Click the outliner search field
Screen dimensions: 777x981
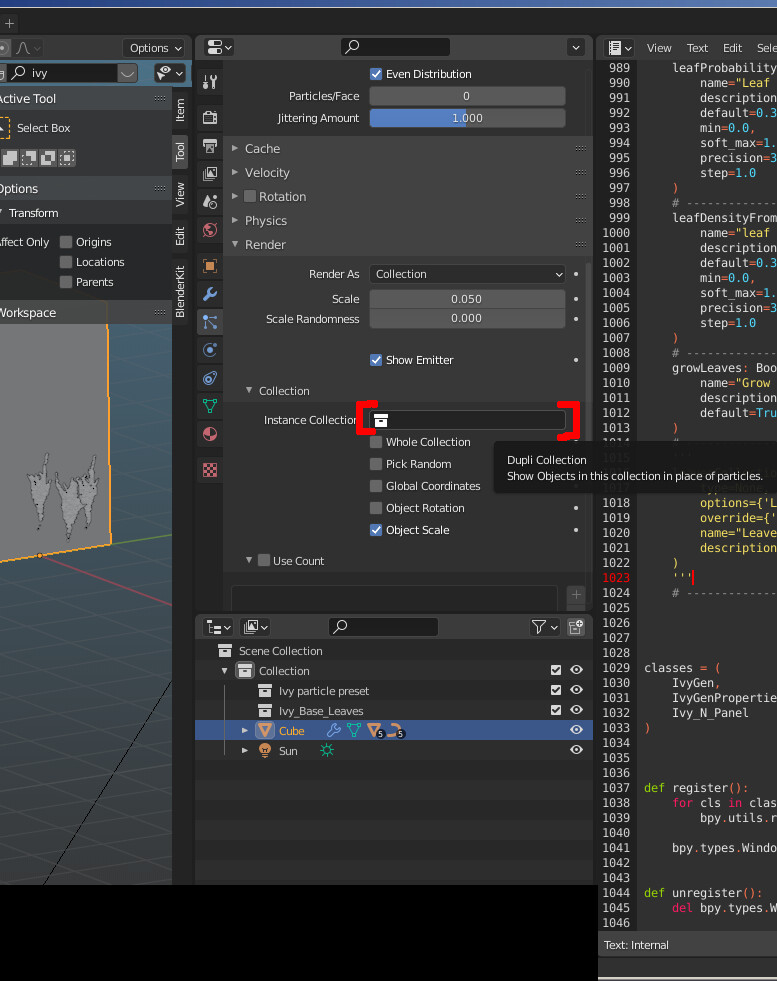pos(383,627)
